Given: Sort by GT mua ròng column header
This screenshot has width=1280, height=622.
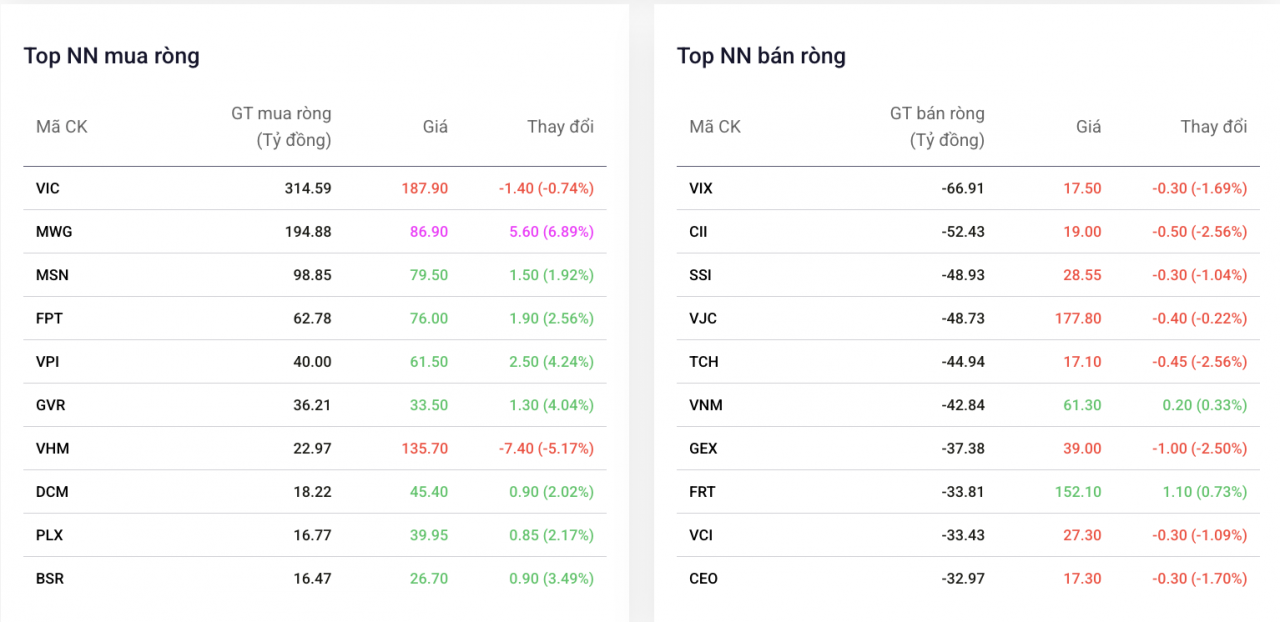Looking at the screenshot, I should [x=281, y=127].
